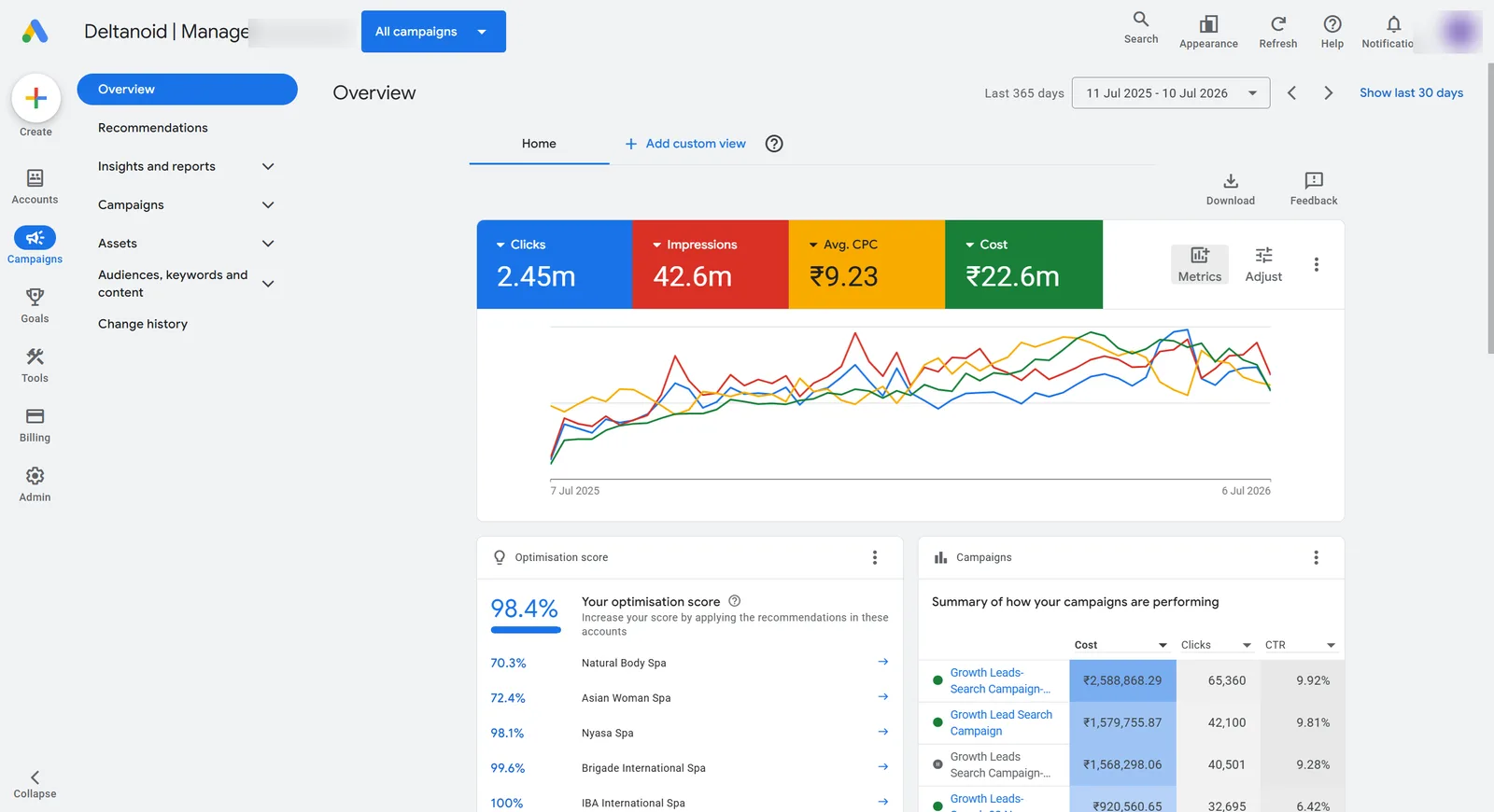The height and width of the screenshot is (812, 1494).
Task: Open Brigade International Spa arrow
Action: (x=883, y=767)
